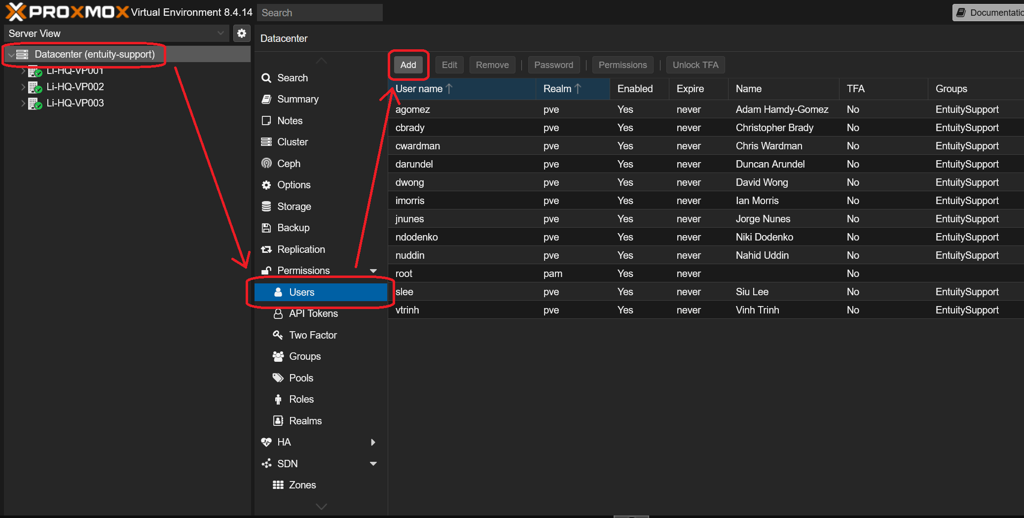This screenshot has height=518, width=1024.
Task: Open the Roles menu item
Action: coord(321,399)
